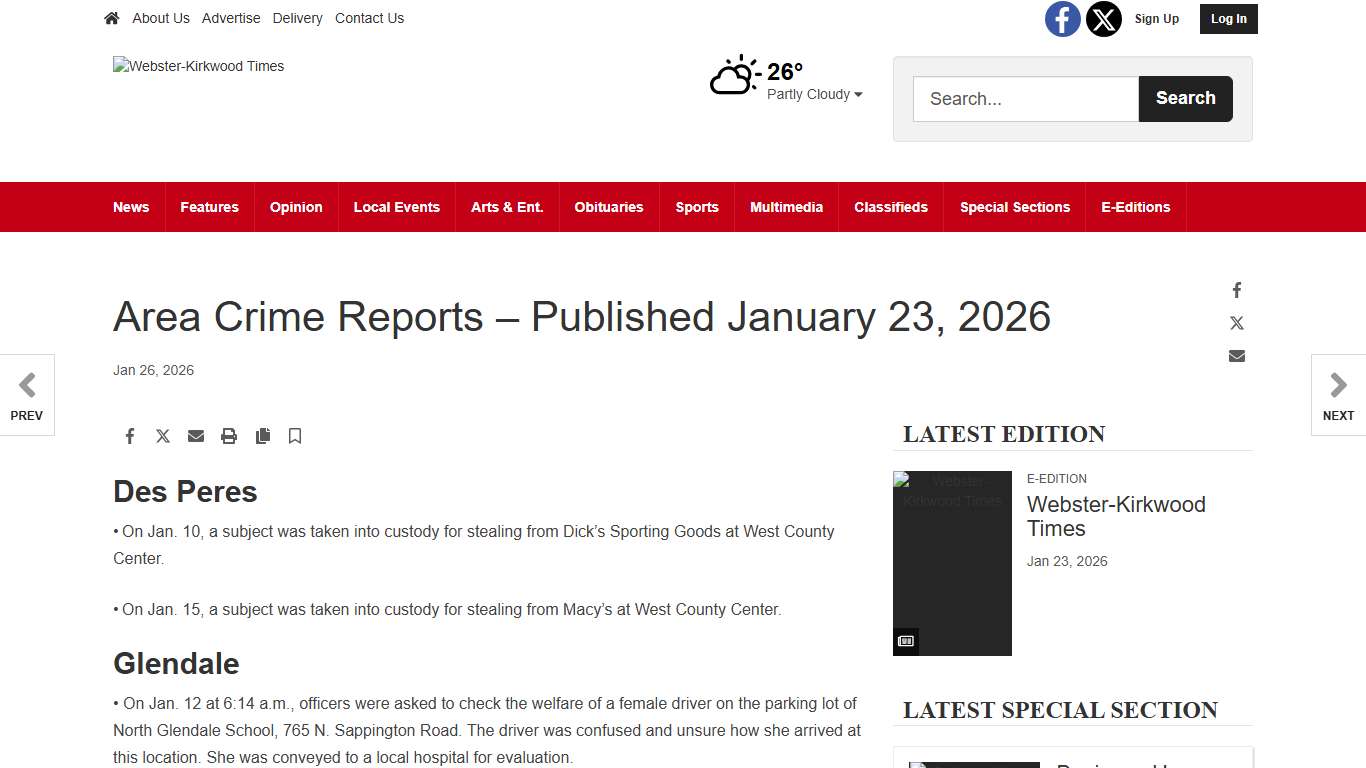Share the article on X
The width and height of the screenshot is (1366, 768).
(x=163, y=436)
